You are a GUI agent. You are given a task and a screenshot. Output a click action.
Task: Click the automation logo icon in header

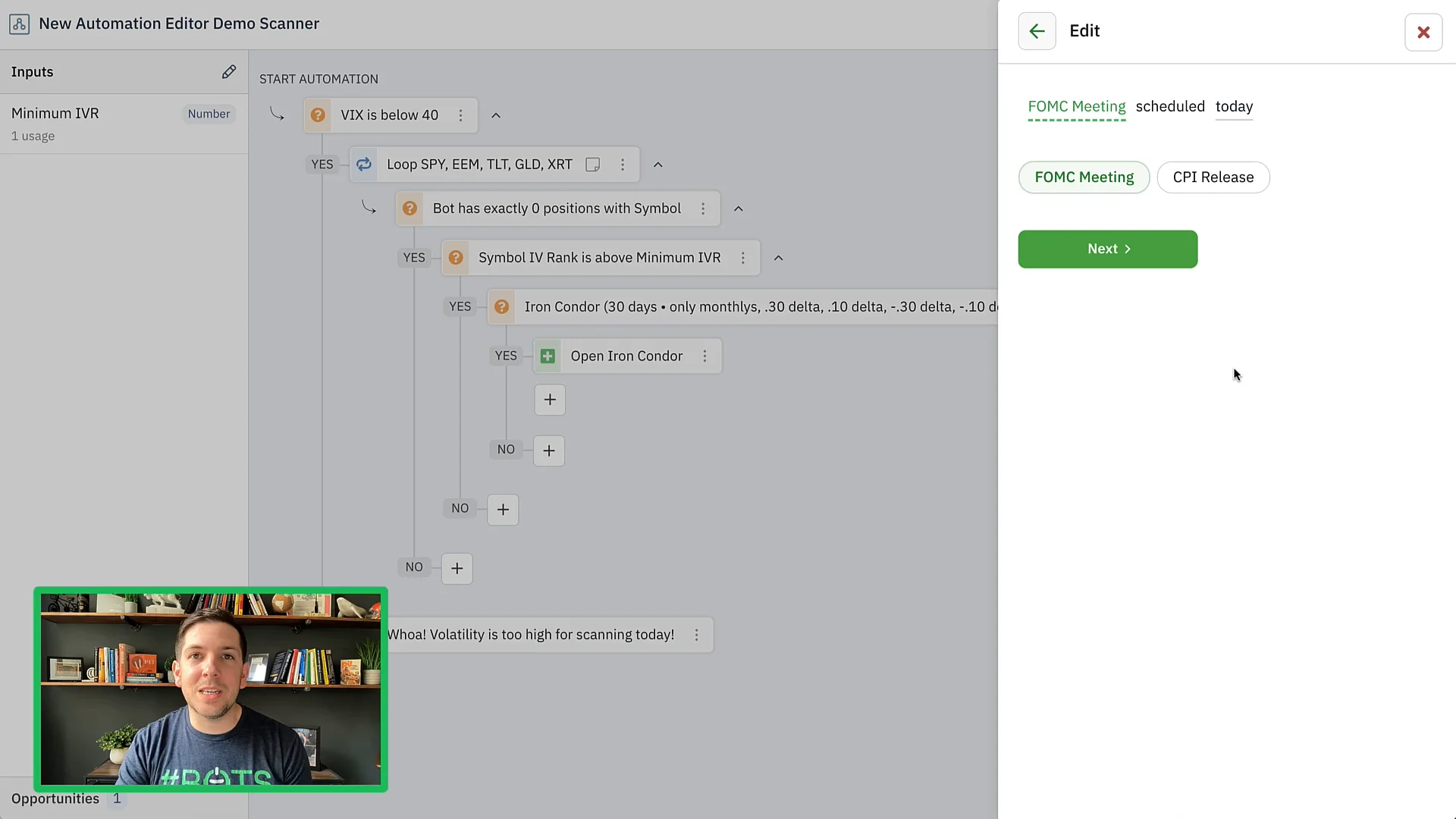point(20,24)
